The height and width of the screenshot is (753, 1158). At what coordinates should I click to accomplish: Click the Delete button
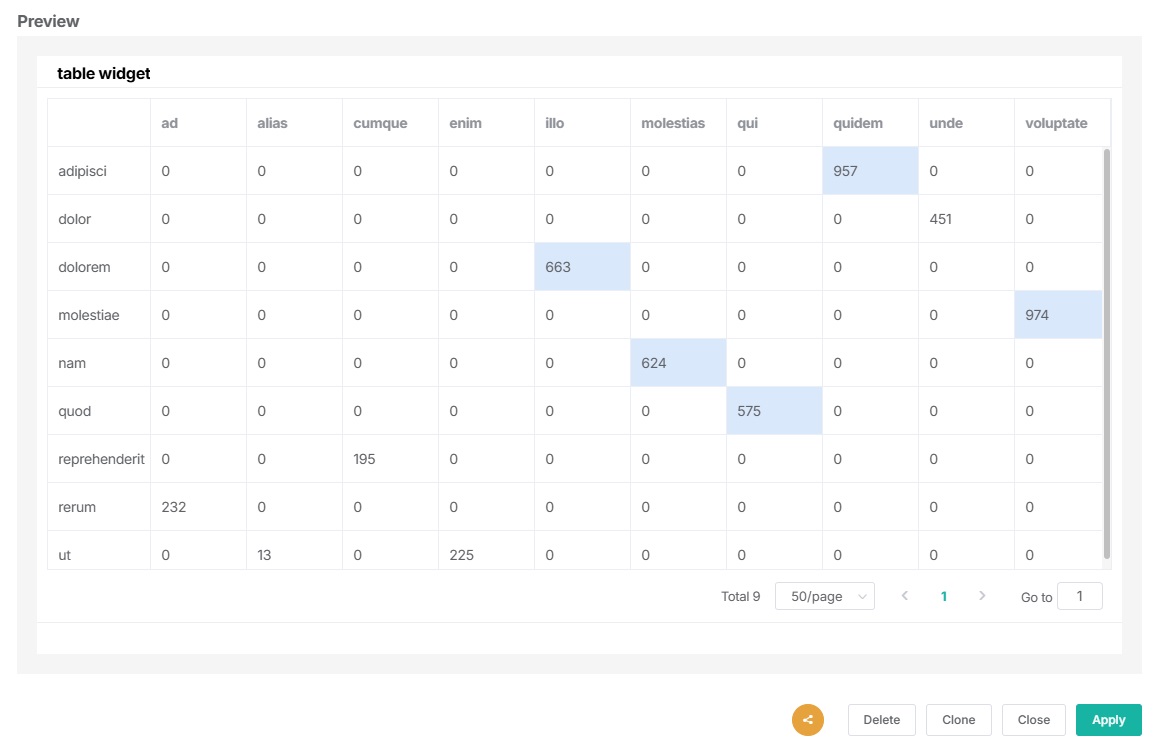click(x=882, y=720)
